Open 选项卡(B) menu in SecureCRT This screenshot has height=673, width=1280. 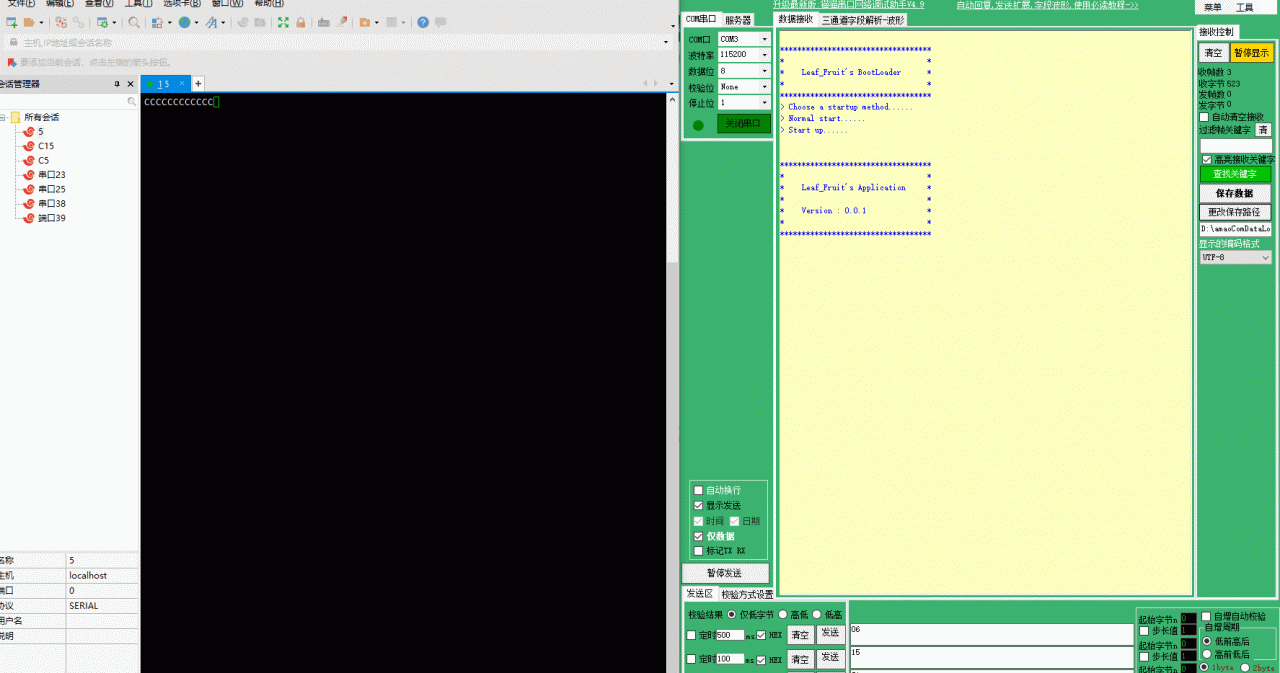tap(183, 3)
